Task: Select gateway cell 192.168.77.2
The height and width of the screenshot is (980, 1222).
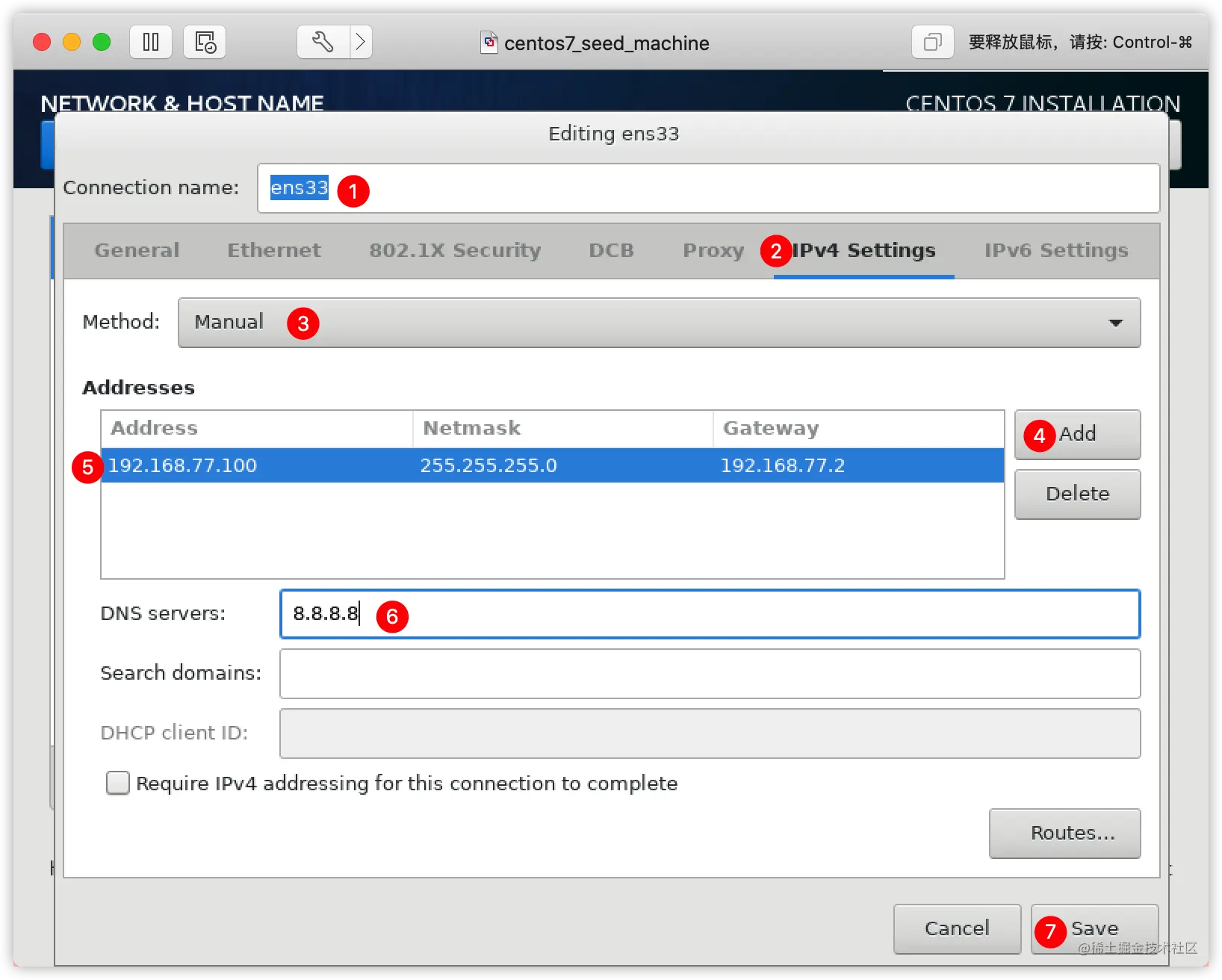Action: tap(783, 465)
